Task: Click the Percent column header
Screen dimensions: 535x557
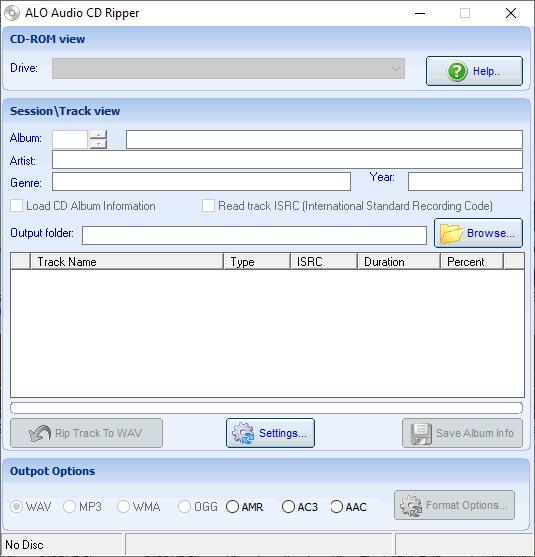Action: 472,262
